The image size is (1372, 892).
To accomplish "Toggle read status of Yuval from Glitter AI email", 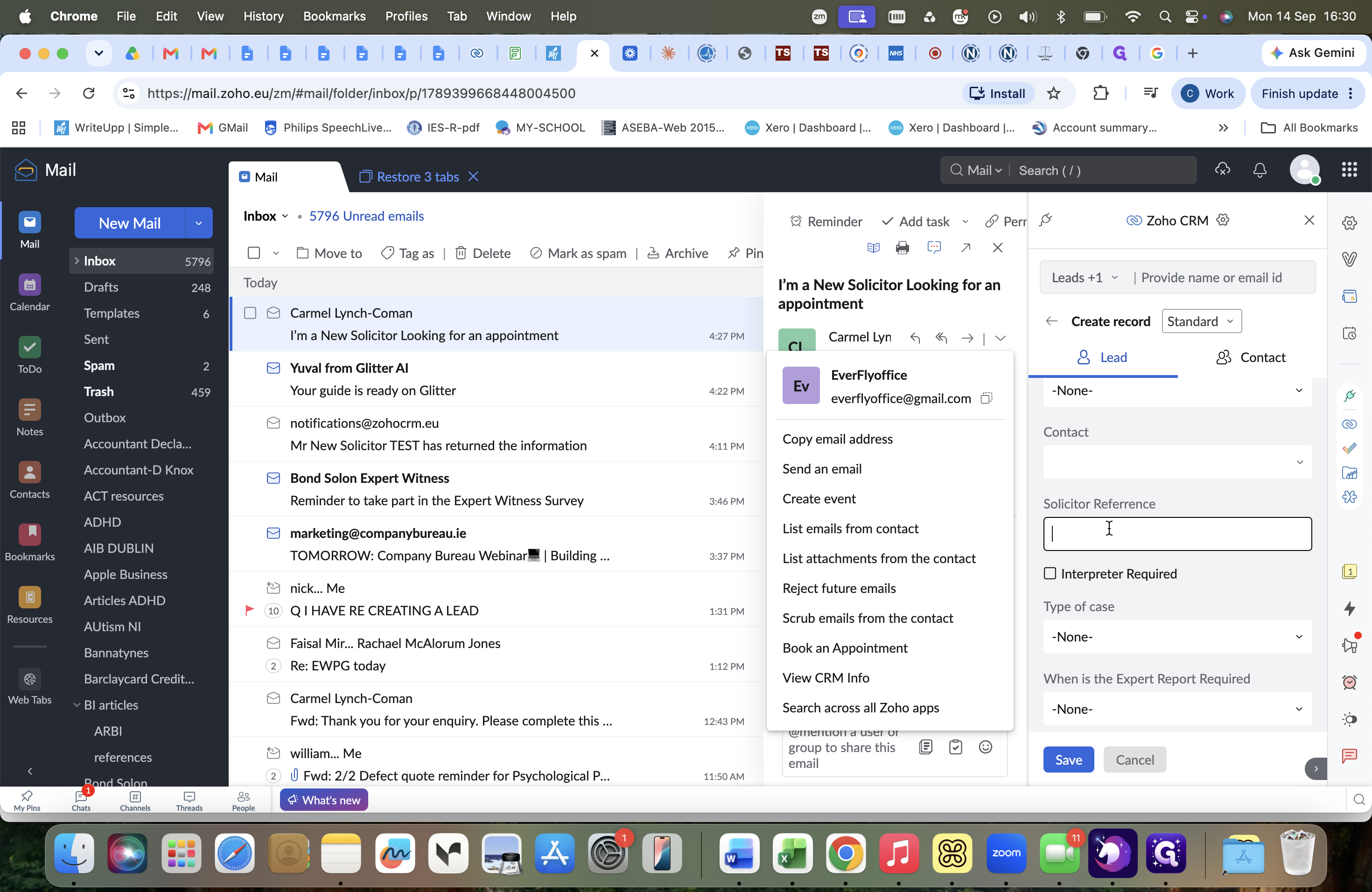I will (273, 368).
